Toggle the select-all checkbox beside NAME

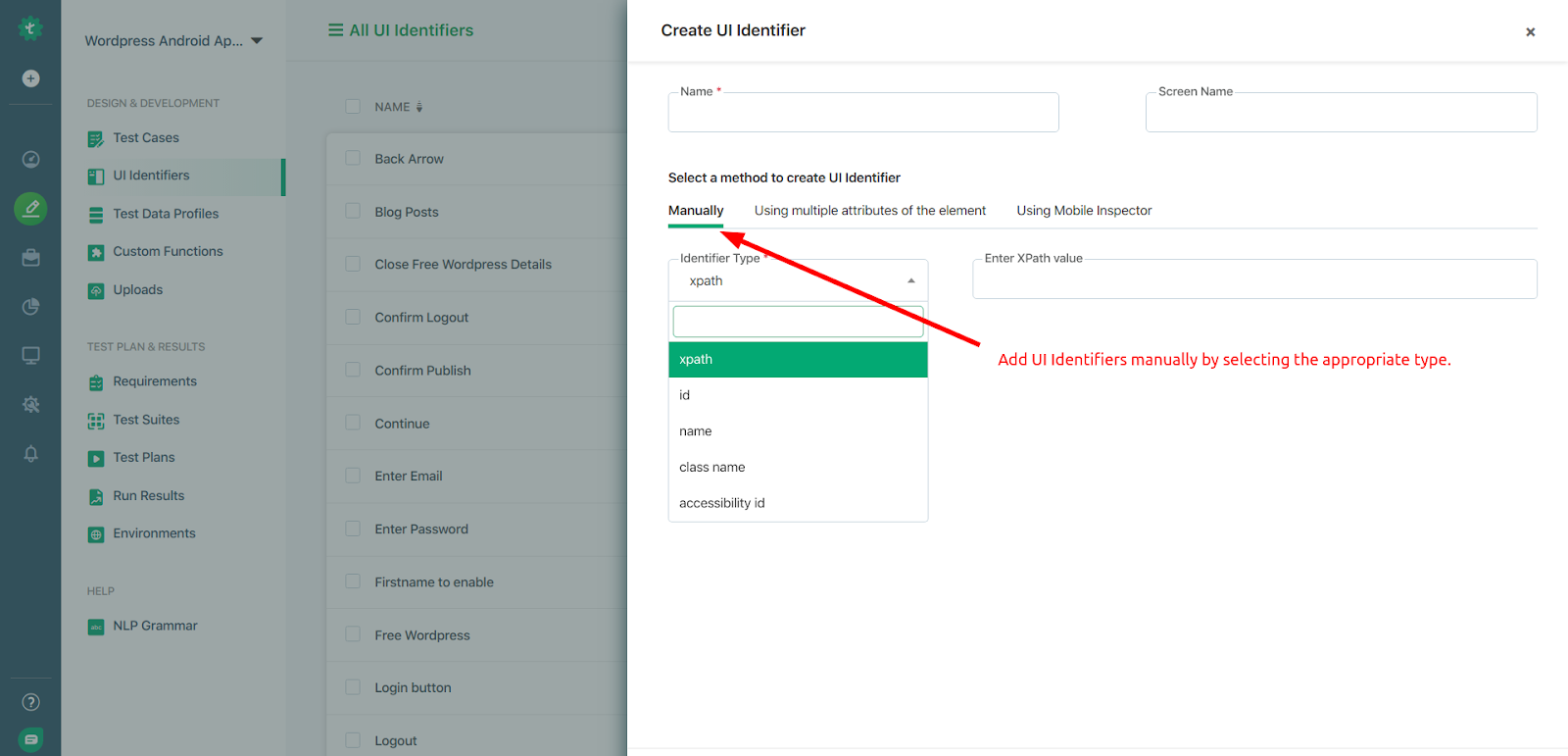click(x=353, y=106)
